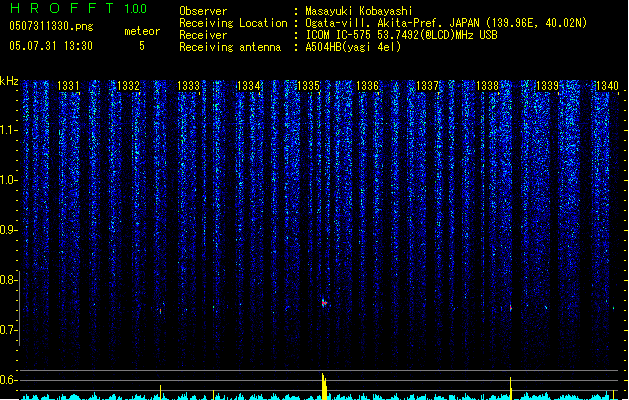The height and width of the screenshot is (400, 629).
Task: Click the 0.6 kHz axis label
Action: 8,380
